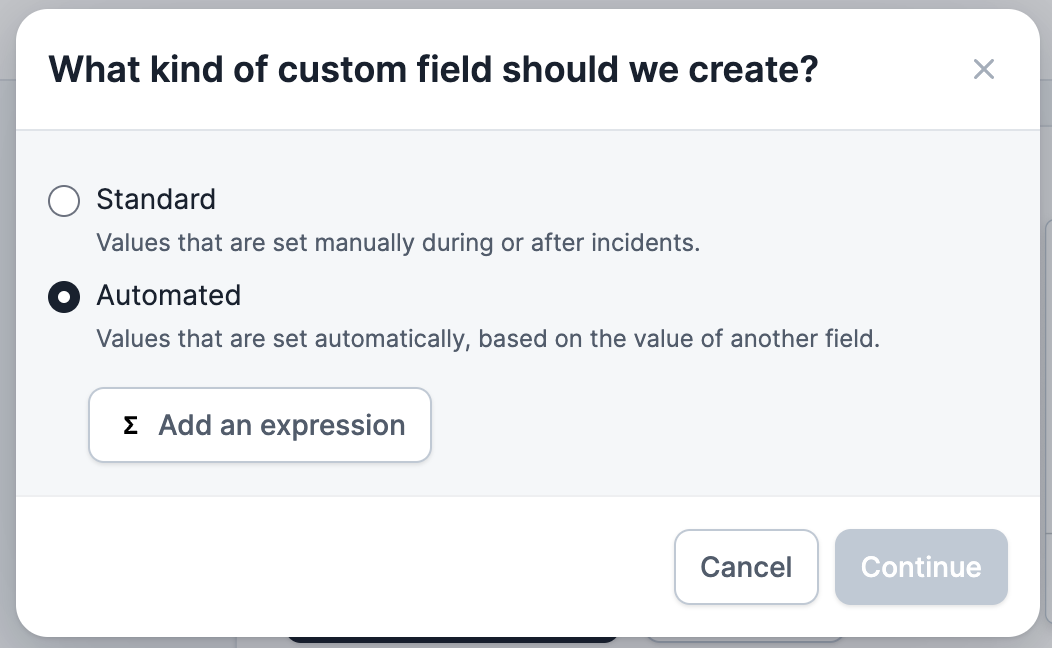Click the "Standard" option label
The width and height of the screenshot is (1052, 648).
tap(156, 199)
